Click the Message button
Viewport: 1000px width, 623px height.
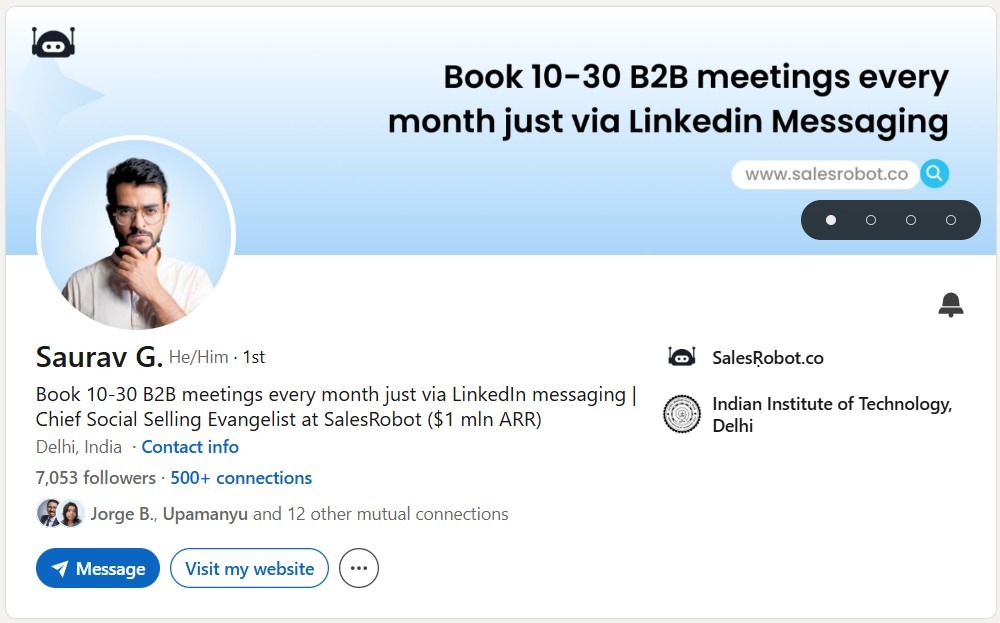tap(97, 568)
